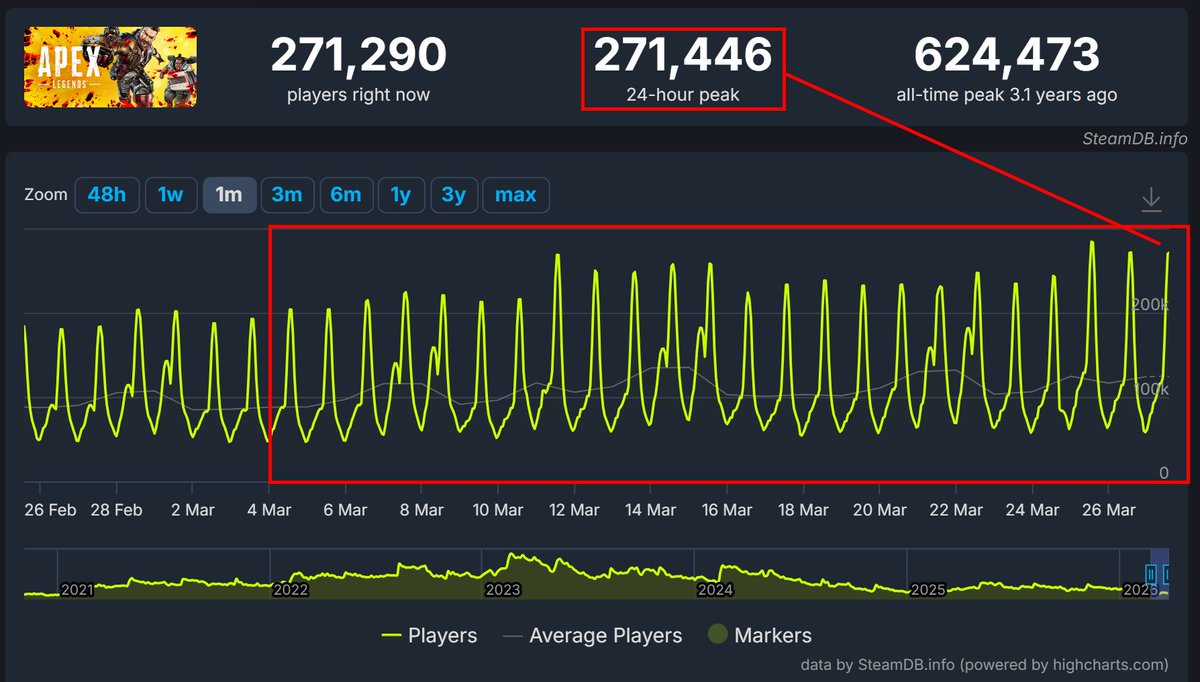The height and width of the screenshot is (682, 1200).
Task: Set chart zoom to 1w
Action: 171,195
